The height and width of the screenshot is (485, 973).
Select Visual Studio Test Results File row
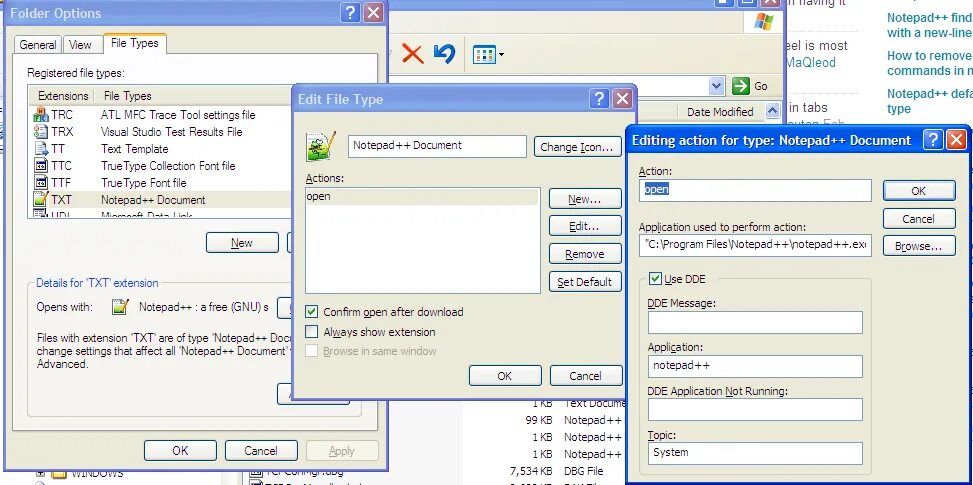[160, 131]
